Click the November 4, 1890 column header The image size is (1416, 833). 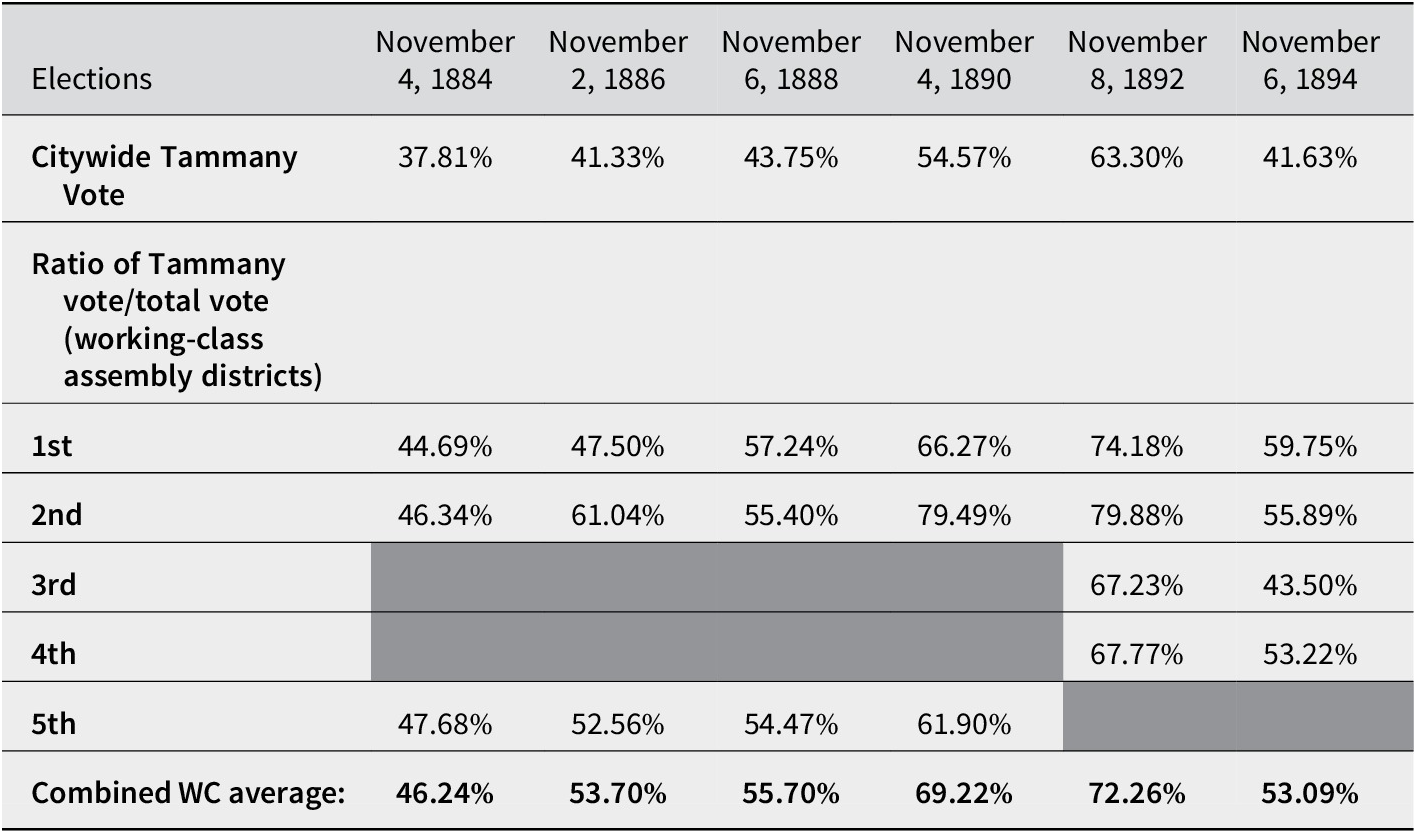click(964, 60)
